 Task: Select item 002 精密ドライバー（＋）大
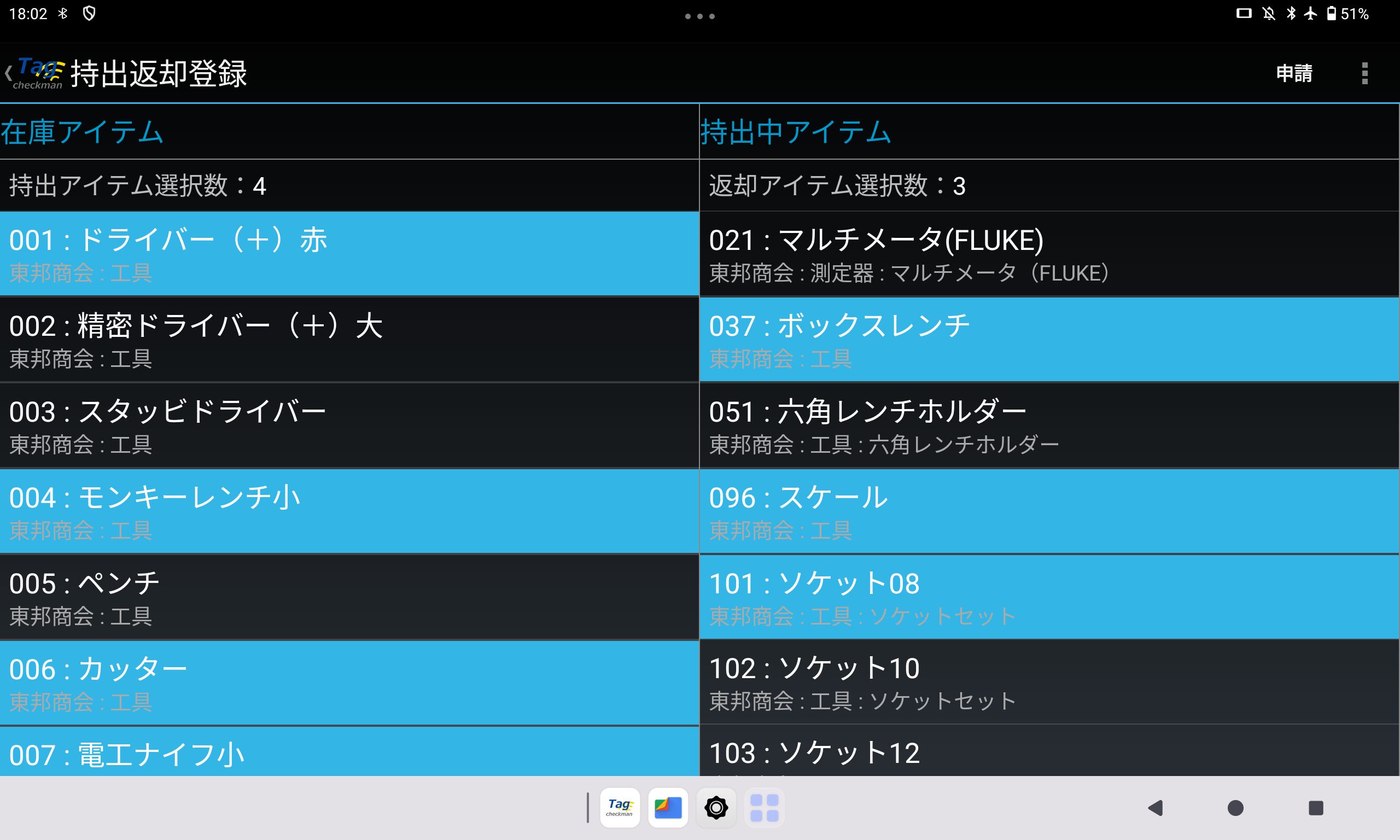tap(349, 340)
